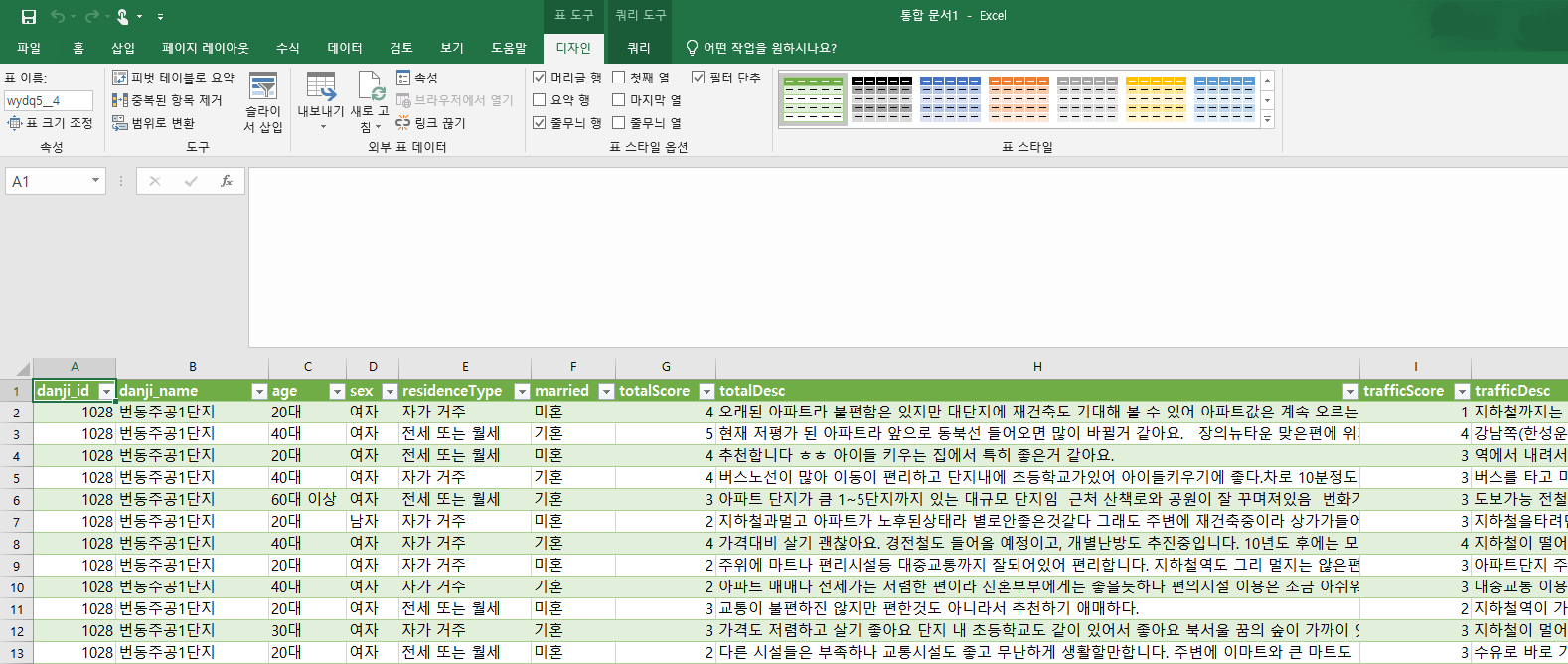Toggle Banded Rows (줄무늬 행) checkbox

pyautogui.click(x=540, y=123)
